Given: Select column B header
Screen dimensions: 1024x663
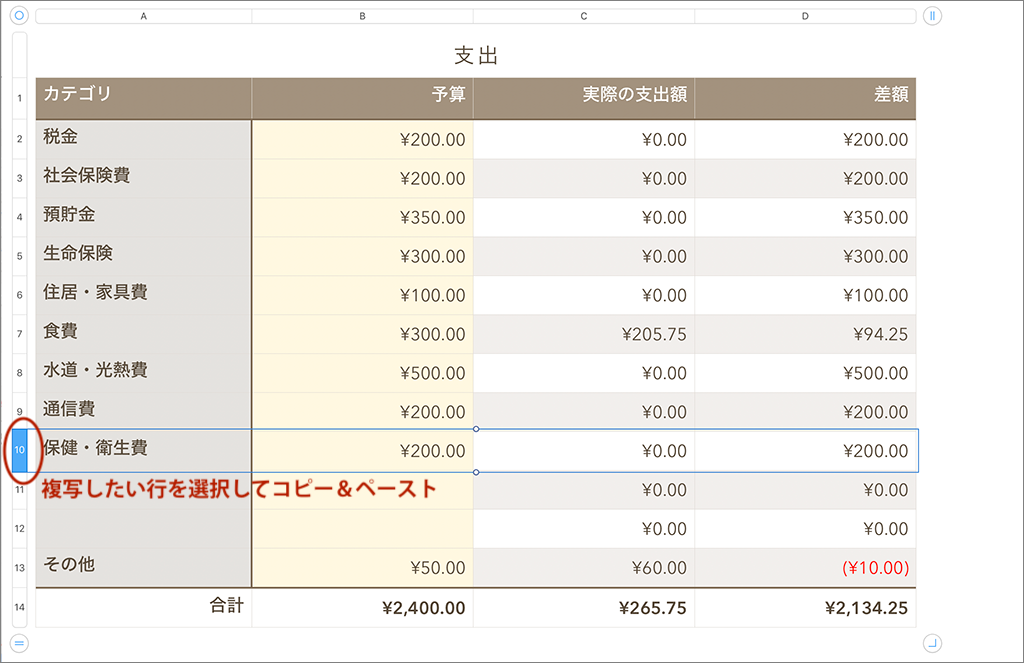Looking at the screenshot, I should [x=362, y=16].
